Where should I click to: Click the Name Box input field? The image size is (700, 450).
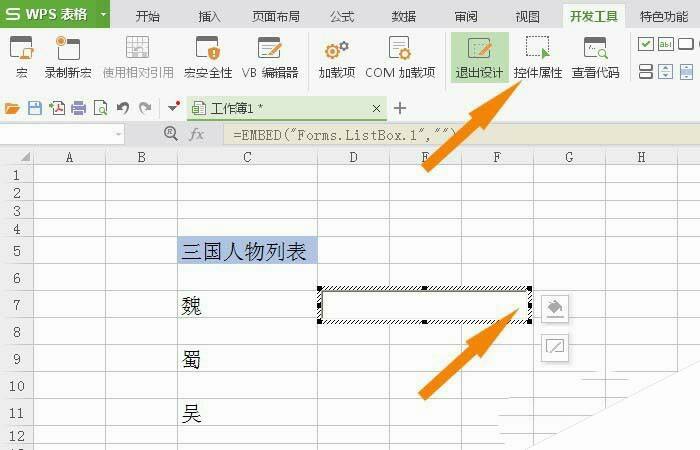(x=57, y=134)
